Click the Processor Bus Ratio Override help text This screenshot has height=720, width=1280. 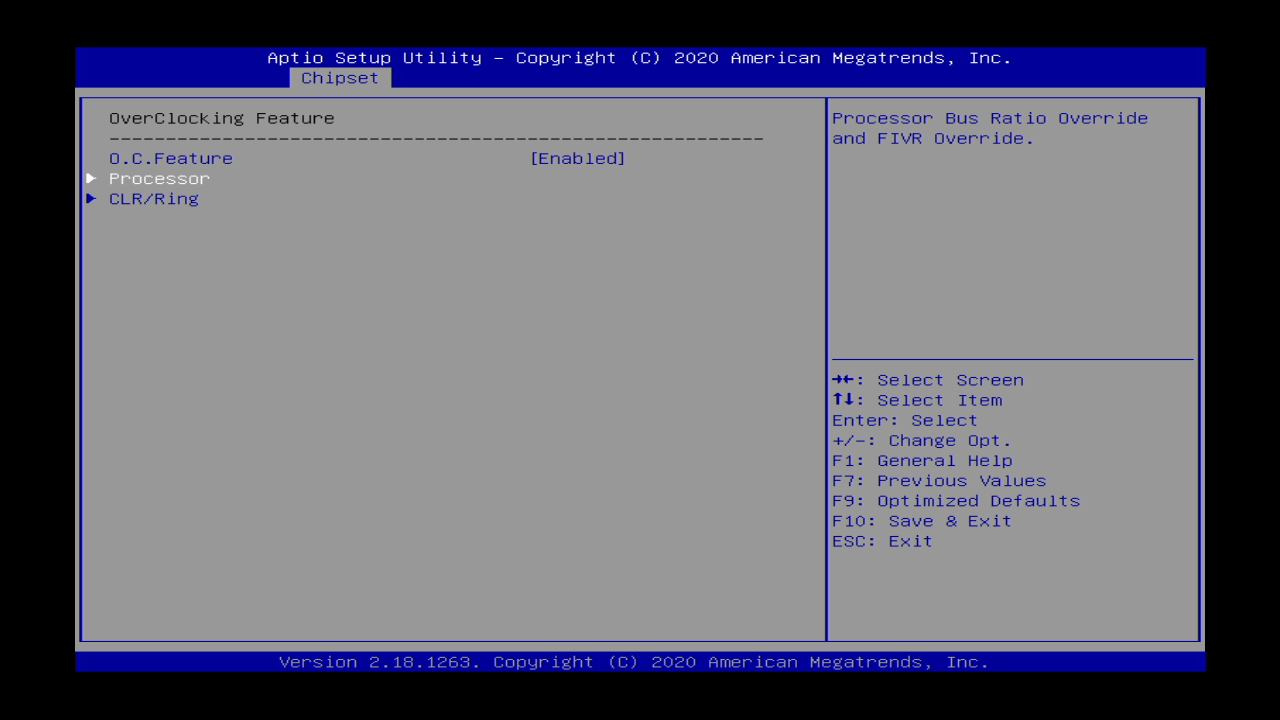tap(990, 128)
